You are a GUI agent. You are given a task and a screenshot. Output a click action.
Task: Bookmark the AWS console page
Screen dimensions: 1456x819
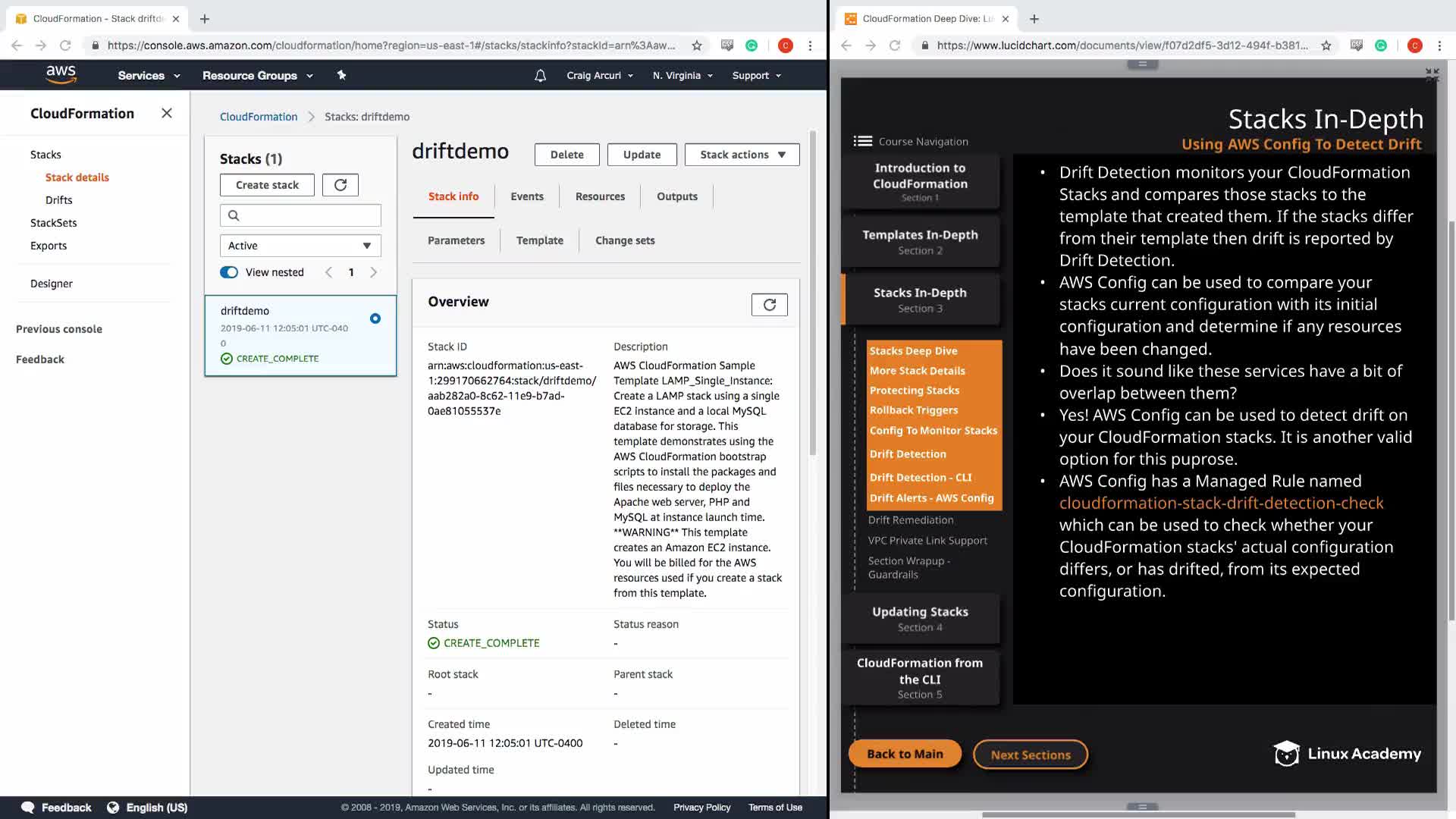(x=697, y=45)
